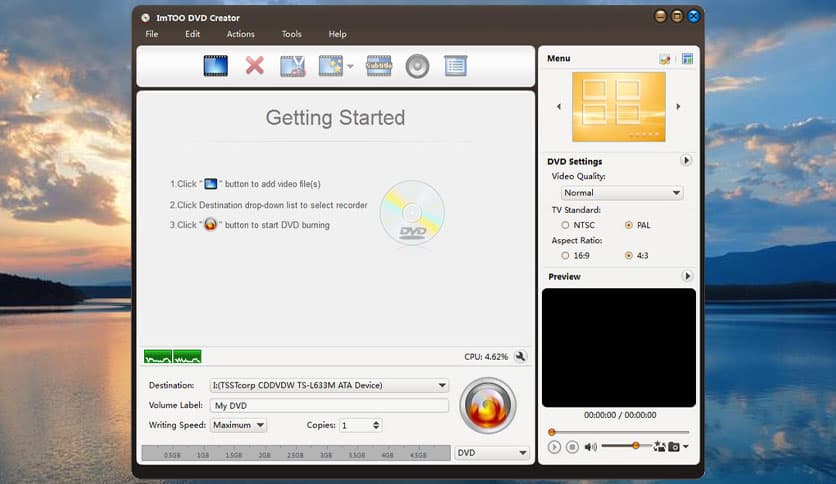836x484 pixels.
Task: Minimize the ImTOO DVD Creator window
Action: pyautogui.click(x=660, y=17)
